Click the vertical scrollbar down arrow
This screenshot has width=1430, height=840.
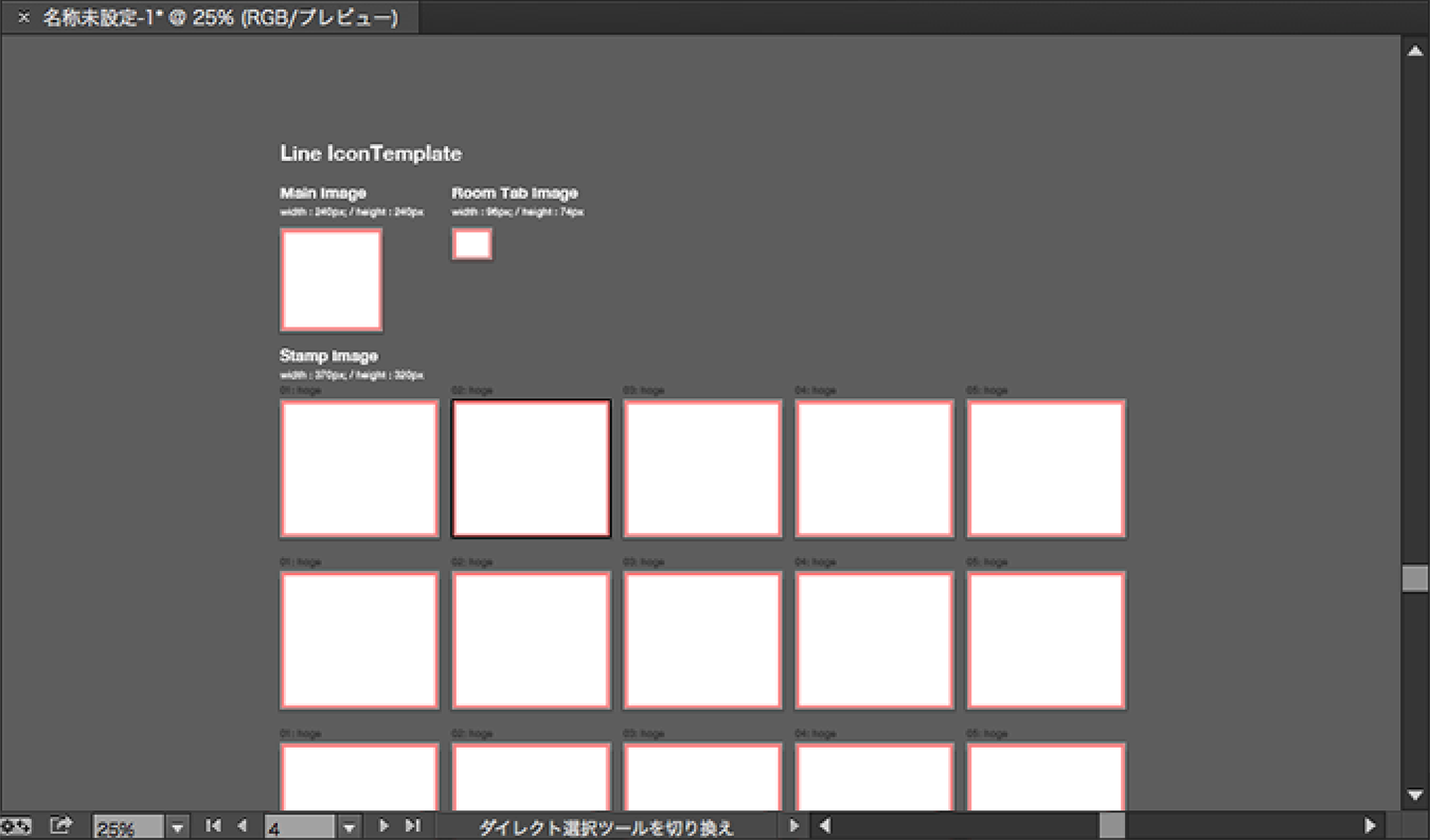coord(1415,795)
